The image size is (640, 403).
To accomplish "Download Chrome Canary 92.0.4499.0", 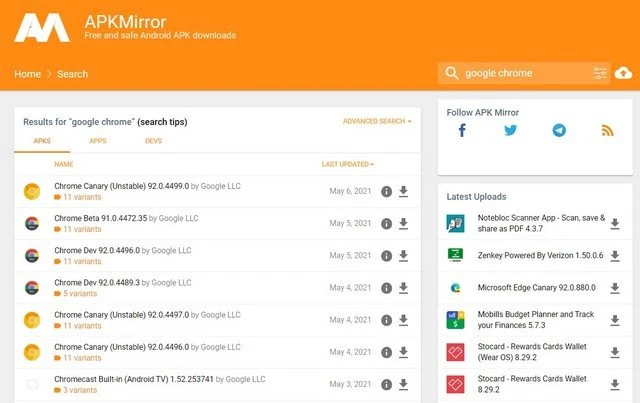I will pos(403,191).
